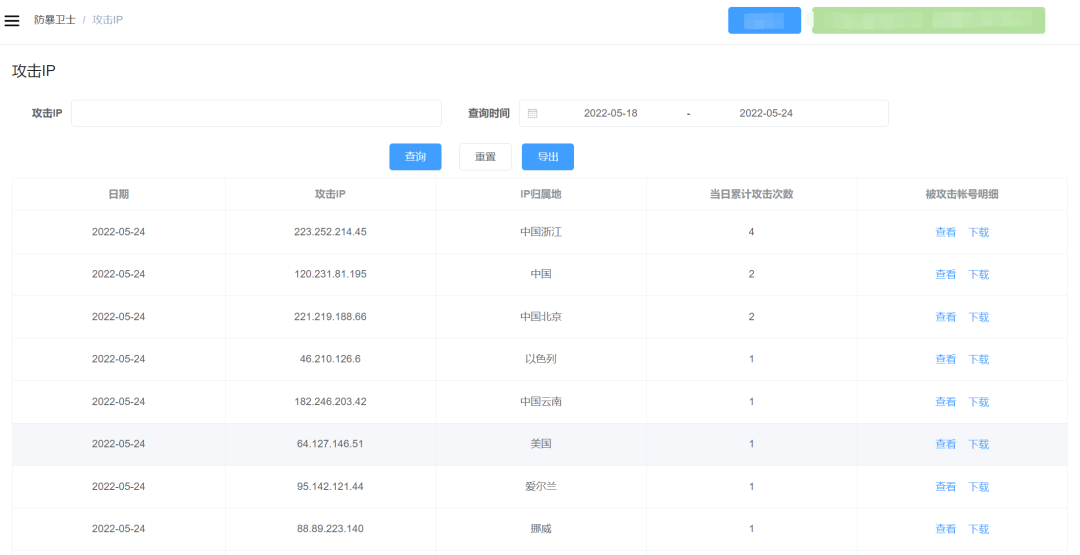View account details for 120.231.81.195
This screenshot has height=555, width=1080.
click(x=945, y=274)
